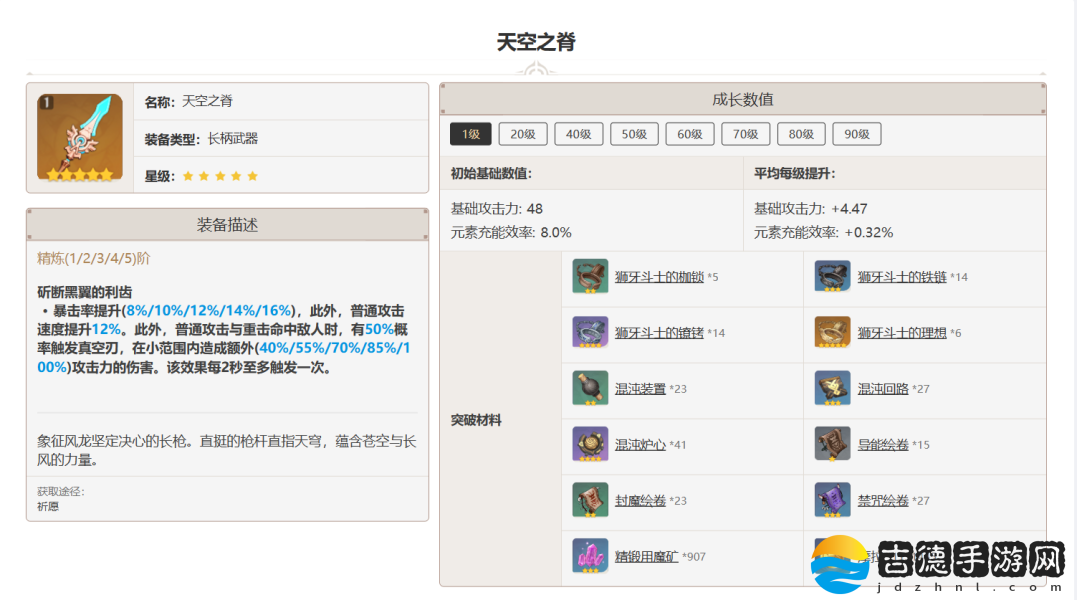Select the 狮牙斗士的镣铐 item icon
The width and height of the screenshot is (1077, 600).
pos(590,332)
